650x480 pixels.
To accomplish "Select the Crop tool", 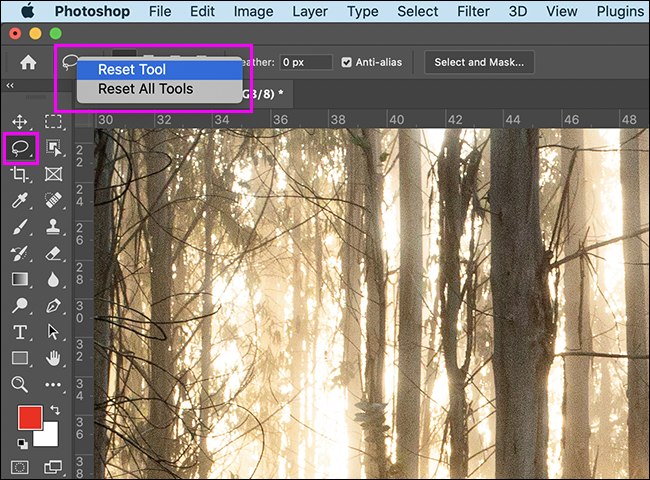I will coord(20,175).
